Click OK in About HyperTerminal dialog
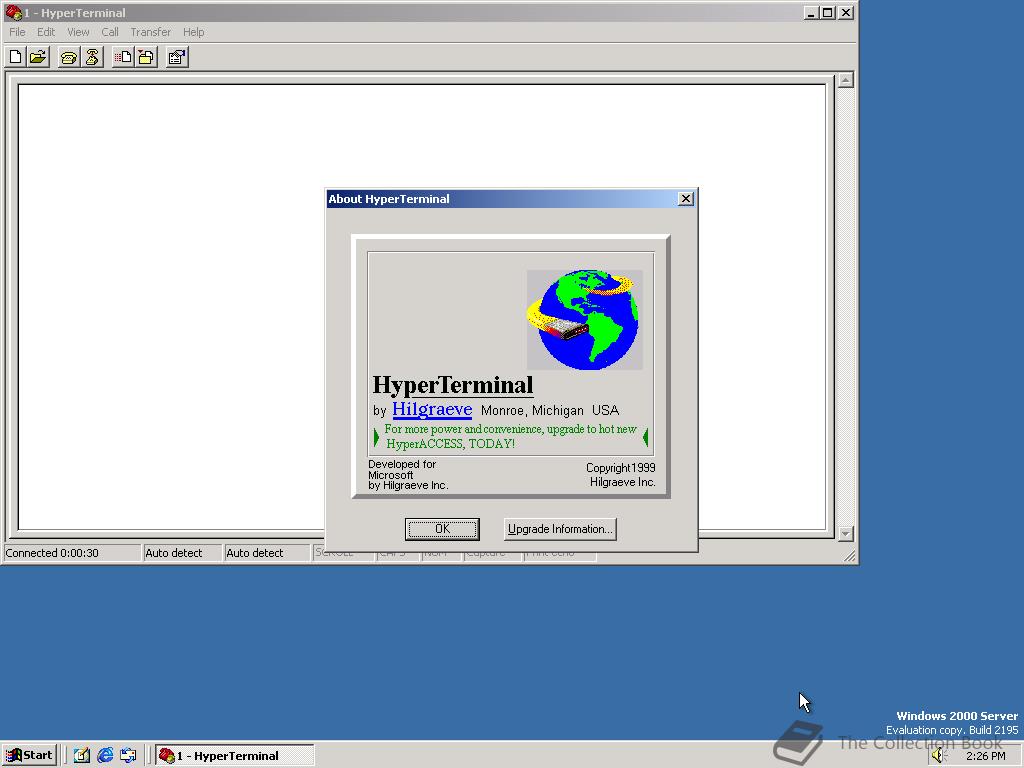This screenshot has width=1024, height=768. [x=442, y=529]
